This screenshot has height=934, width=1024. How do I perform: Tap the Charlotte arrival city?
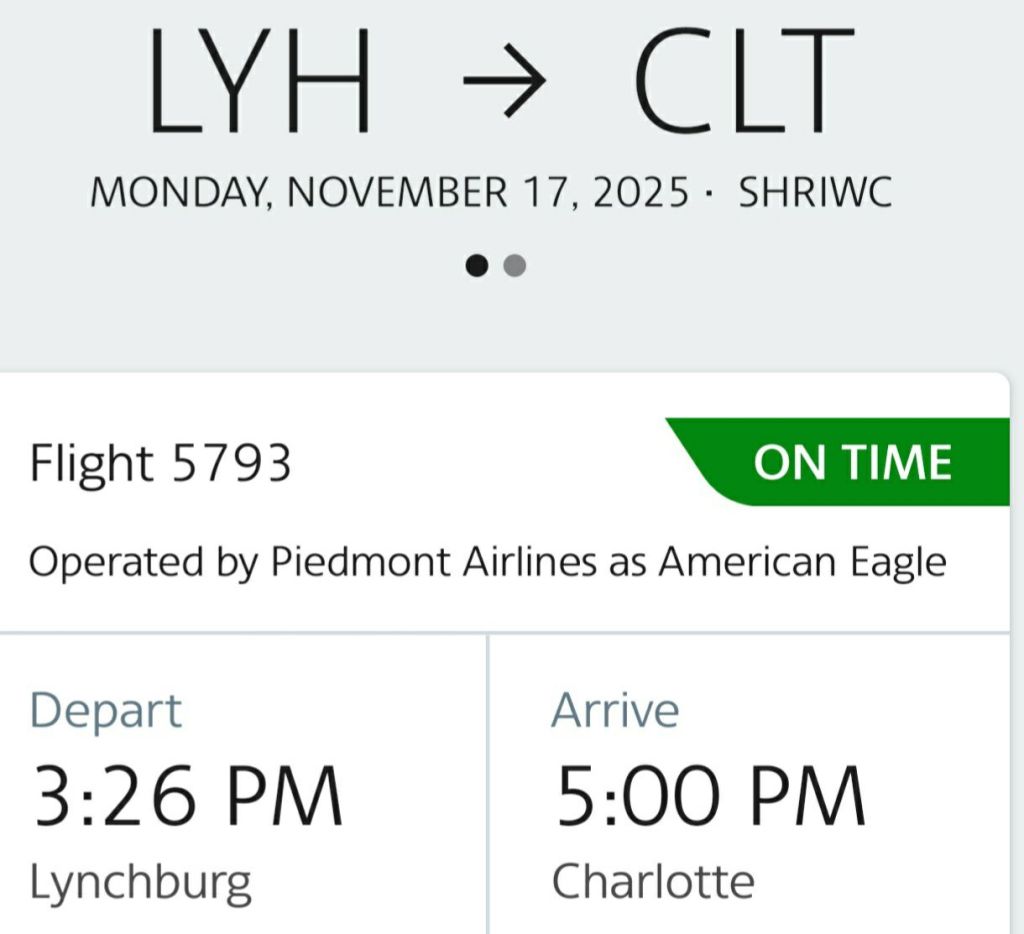(653, 882)
